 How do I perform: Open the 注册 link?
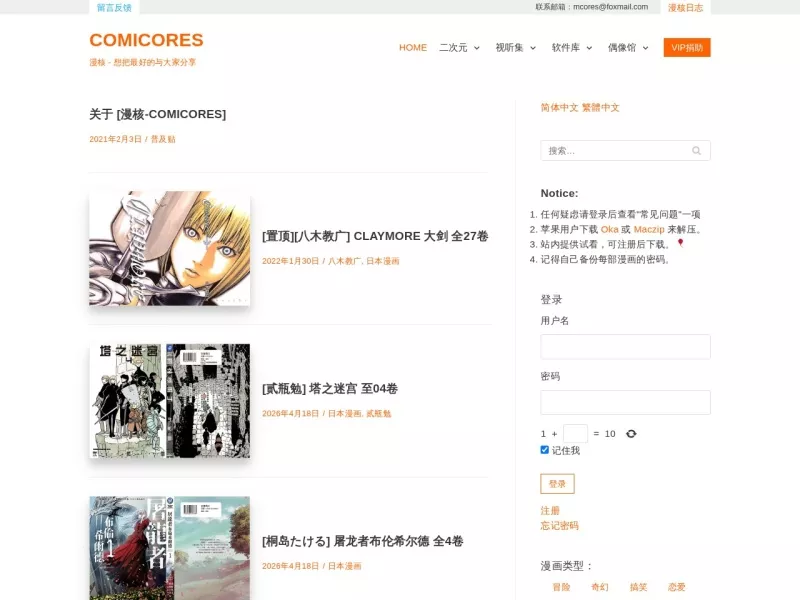pyautogui.click(x=550, y=511)
